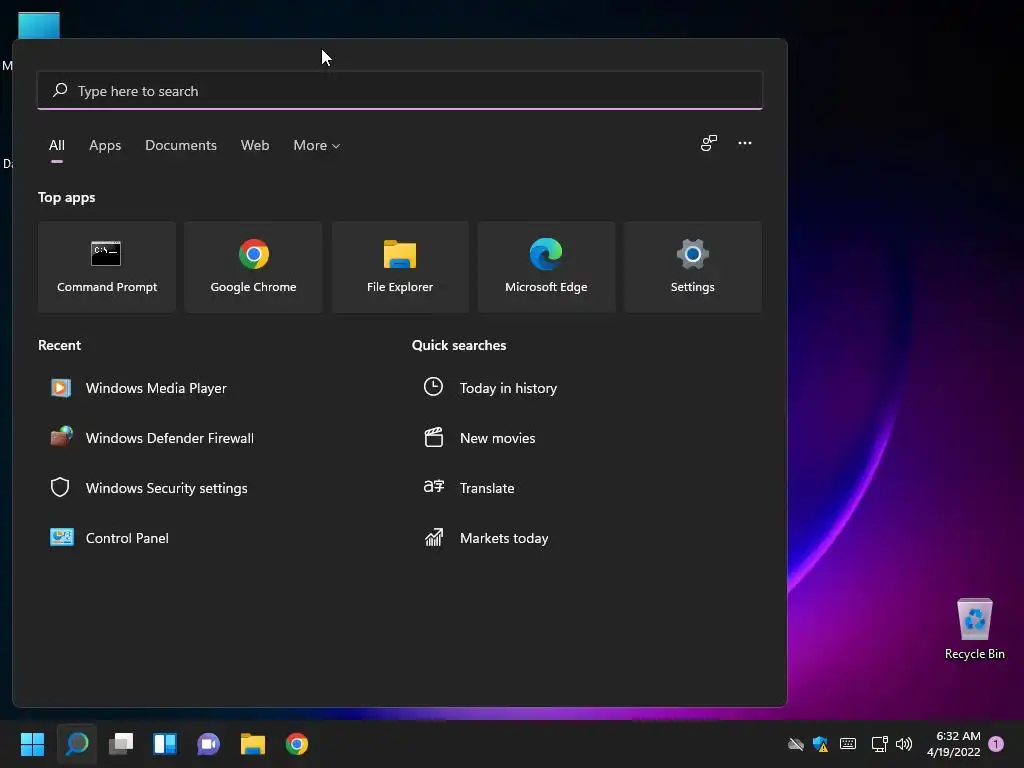Viewport: 1024px width, 768px height.
Task: Select the All search tab
Action: pyautogui.click(x=57, y=146)
